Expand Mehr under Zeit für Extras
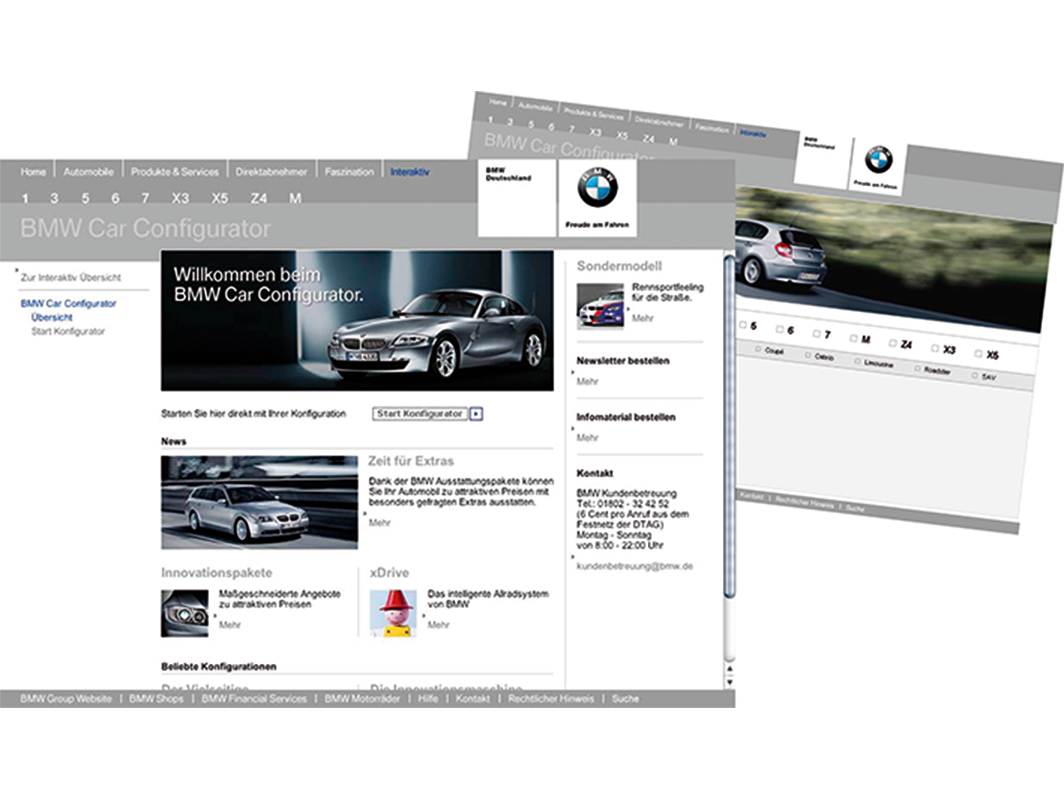 tap(379, 522)
